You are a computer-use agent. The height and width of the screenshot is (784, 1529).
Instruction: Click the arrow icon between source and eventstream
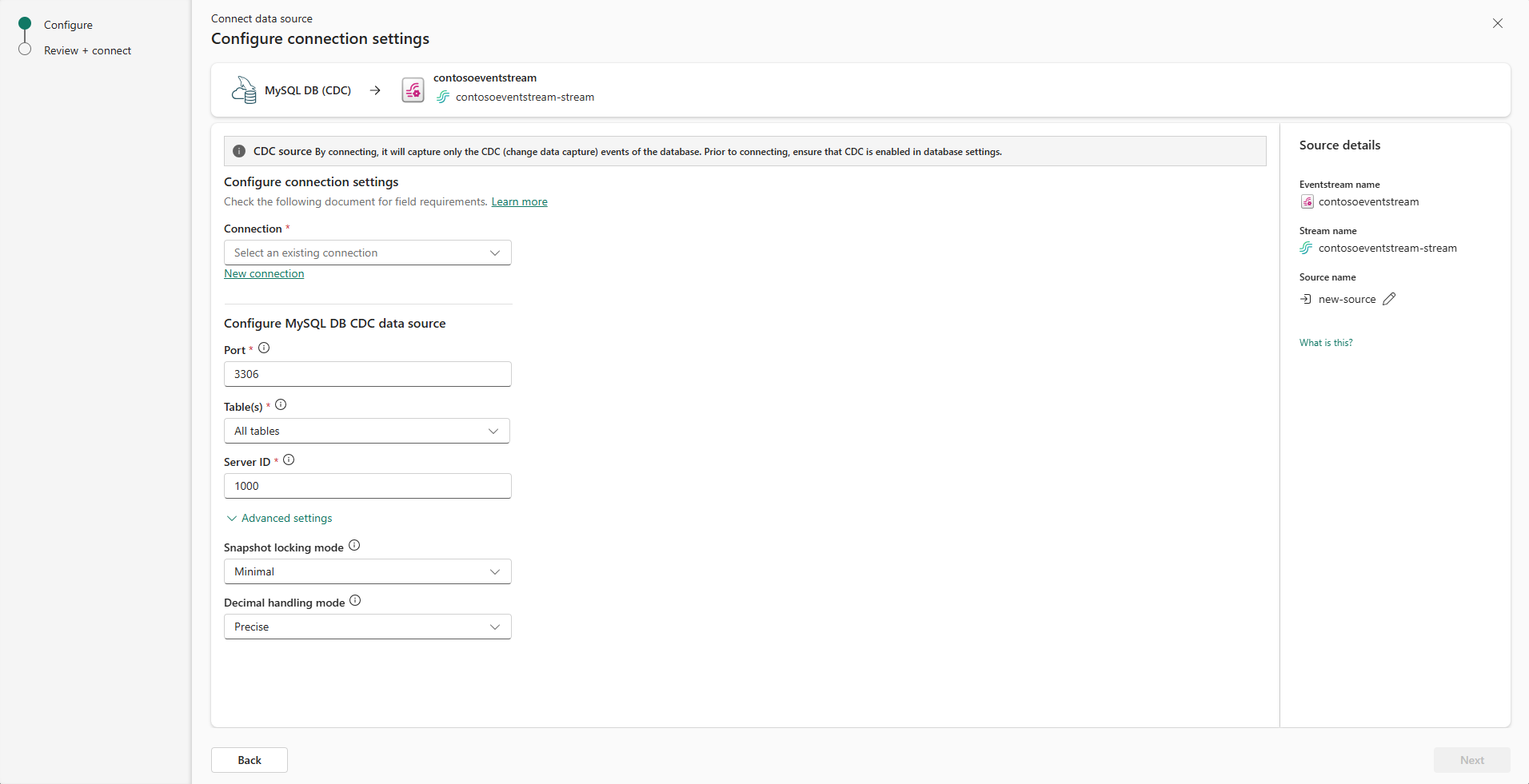(375, 90)
